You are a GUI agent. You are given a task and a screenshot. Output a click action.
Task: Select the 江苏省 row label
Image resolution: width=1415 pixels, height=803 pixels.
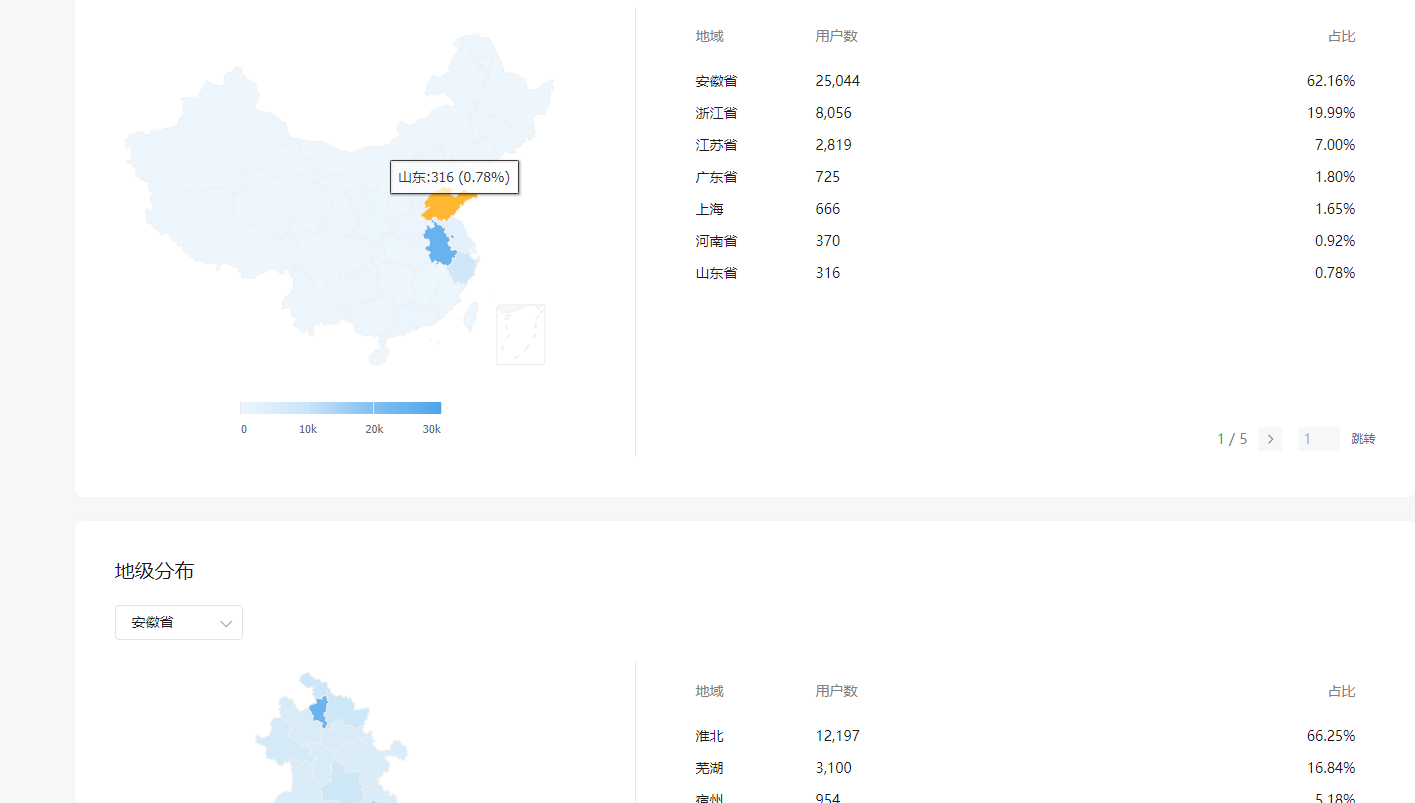(x=716, y=145)
